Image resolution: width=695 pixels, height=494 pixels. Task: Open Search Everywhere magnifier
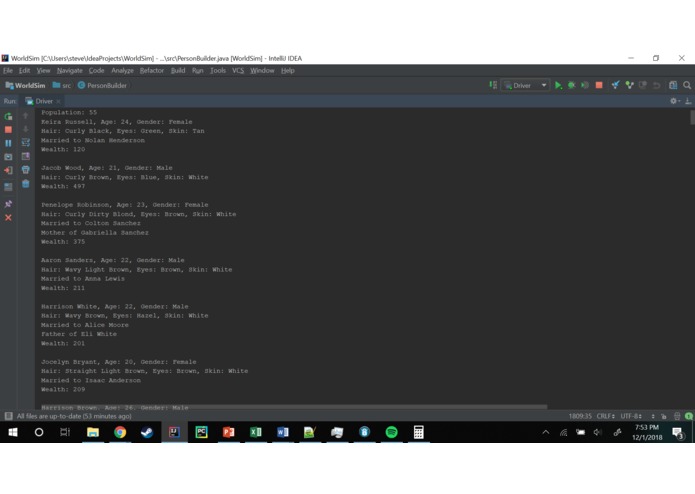(687, 85)
